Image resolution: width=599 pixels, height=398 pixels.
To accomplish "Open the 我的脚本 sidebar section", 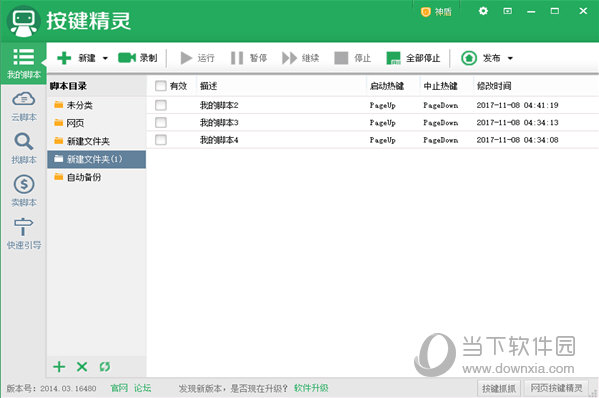I will click(24, 63).
